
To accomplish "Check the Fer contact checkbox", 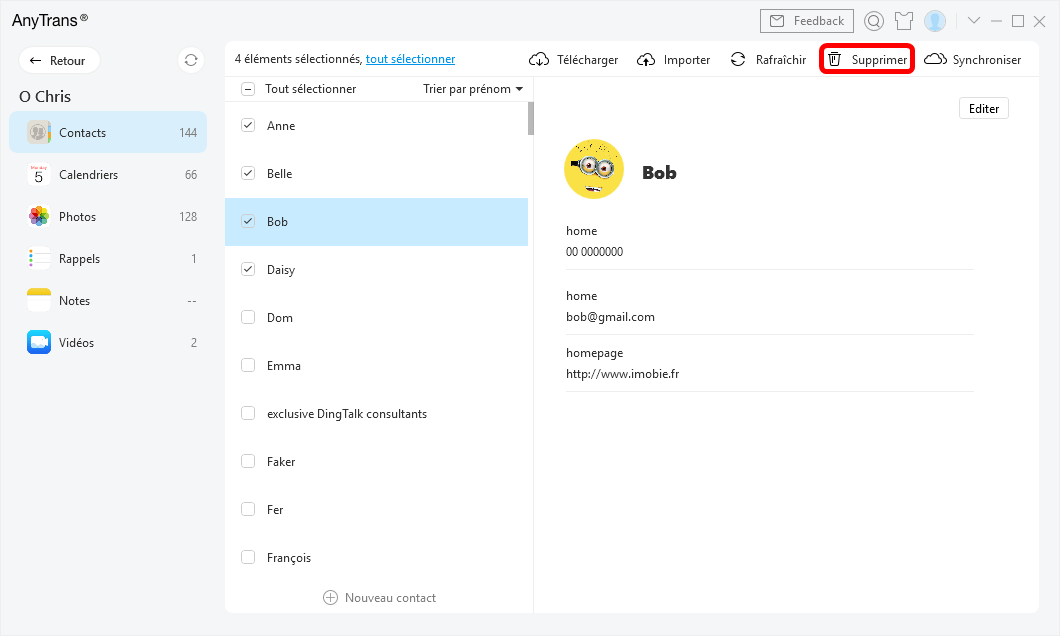I will click(x=248, y=509).
